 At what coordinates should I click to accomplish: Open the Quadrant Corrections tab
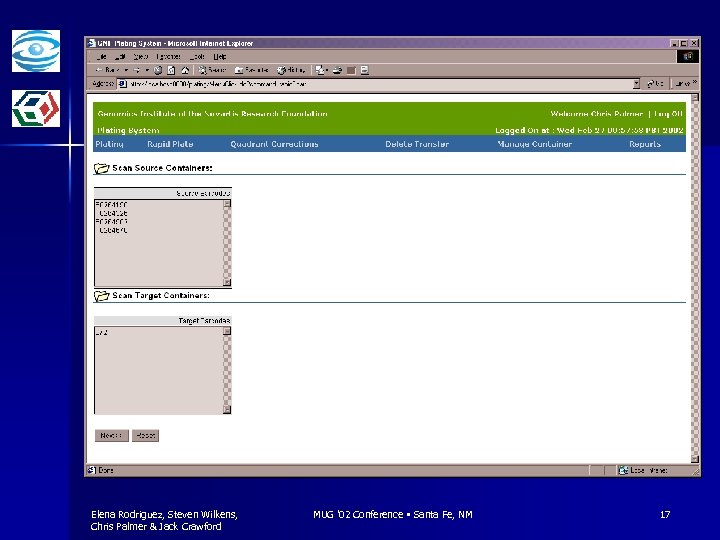pyautogui.click(x=274, y=144)
